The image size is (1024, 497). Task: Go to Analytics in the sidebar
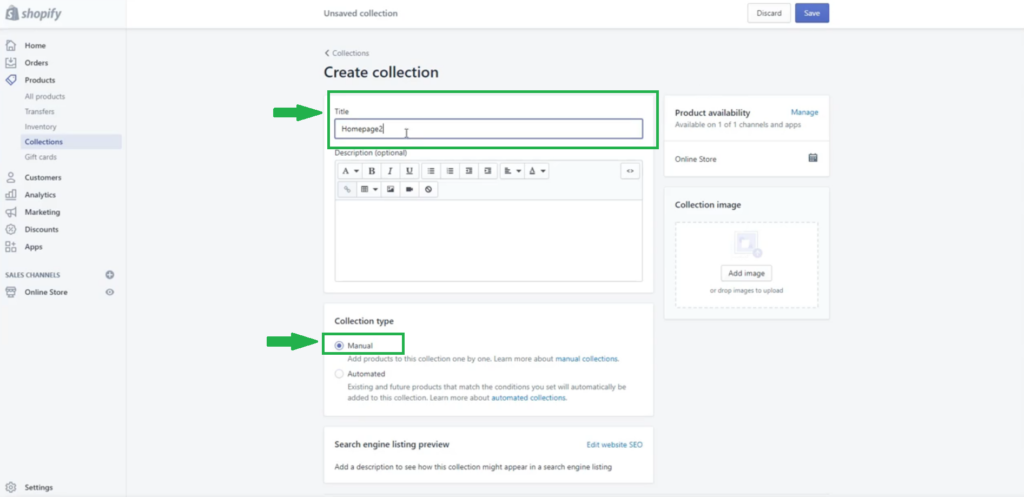pyautogui.click(x=40, y=195)
